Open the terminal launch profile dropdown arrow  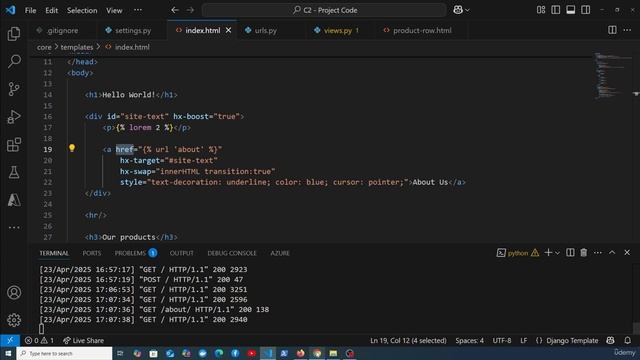[x=557, y=253]
